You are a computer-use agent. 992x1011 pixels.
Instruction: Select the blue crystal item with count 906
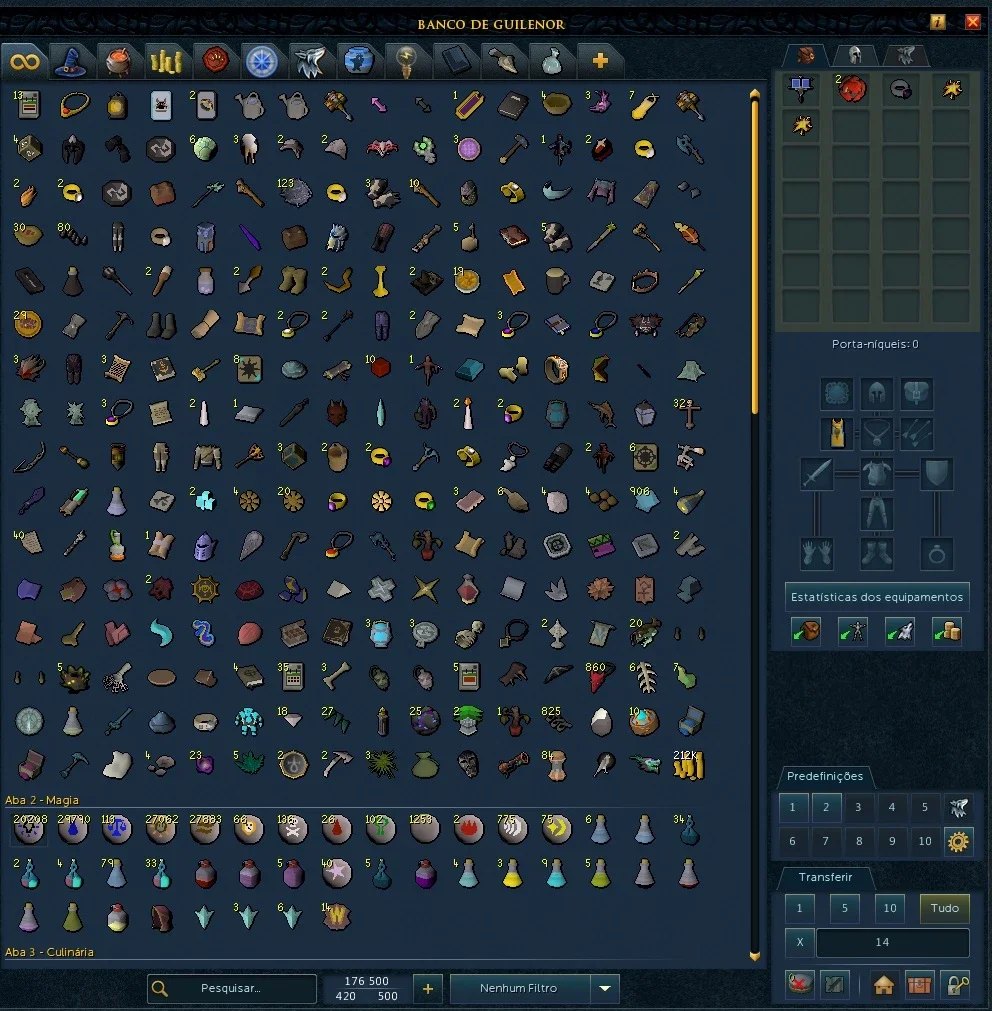coord(645,500)
